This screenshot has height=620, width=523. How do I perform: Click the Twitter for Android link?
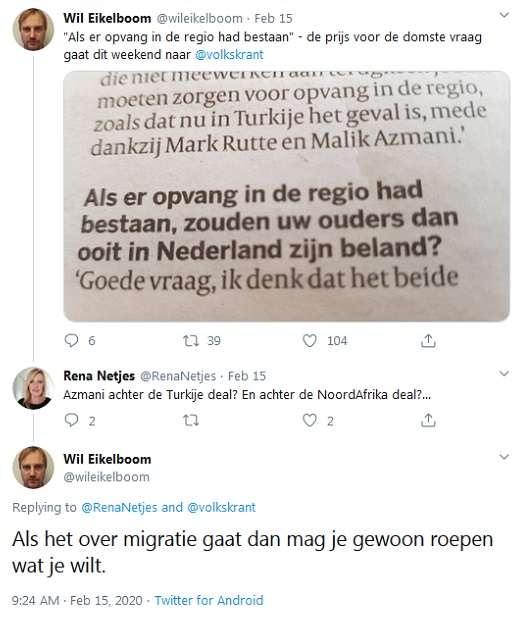(209, 600)
